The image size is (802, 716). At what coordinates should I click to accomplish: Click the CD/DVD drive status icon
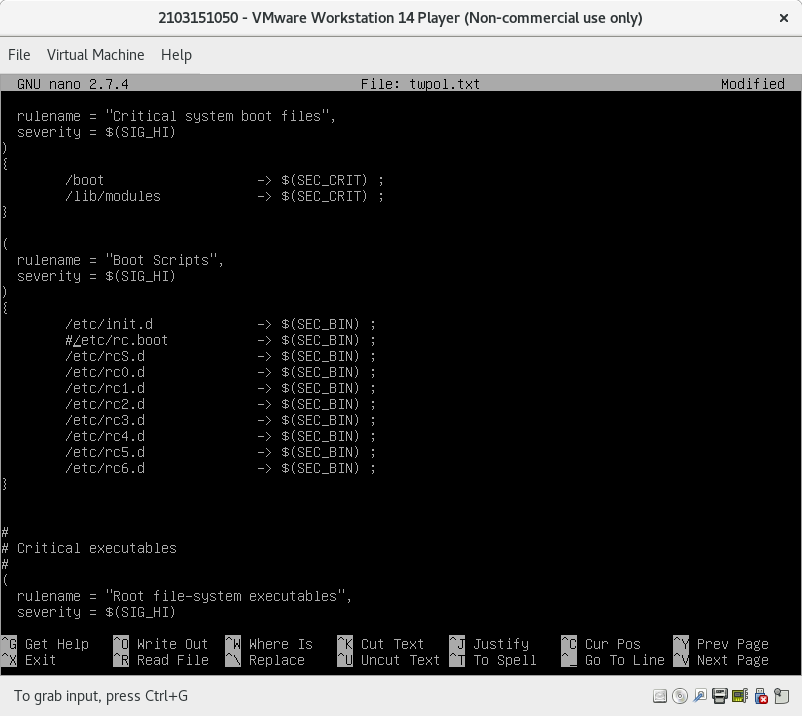point(679,695)
